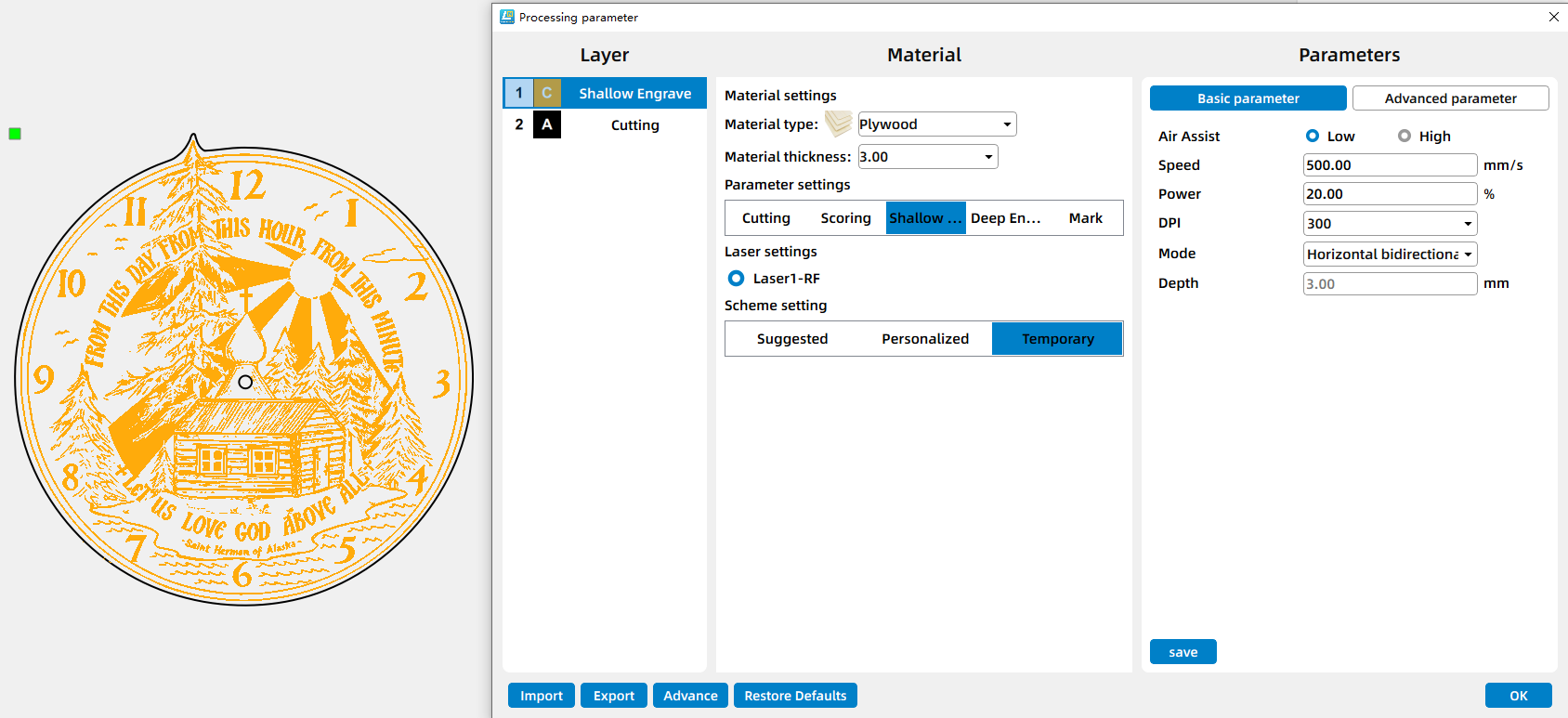Select the Shallow Engrave layer row

tap(605, 93)
